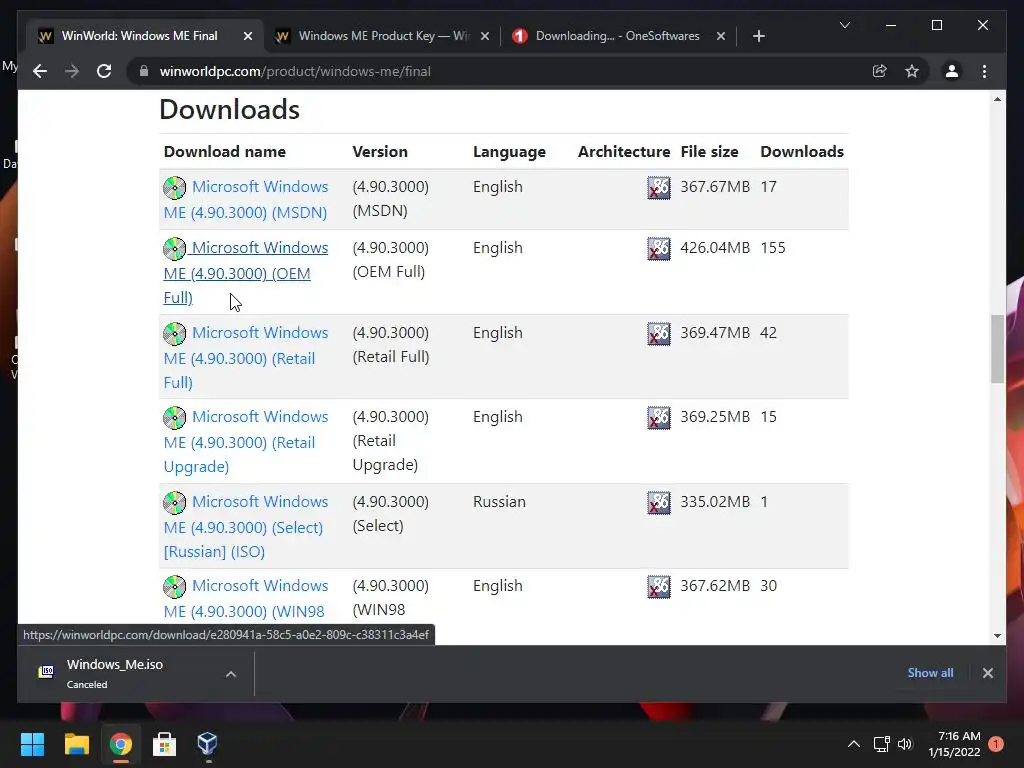Click the disc icon beside the OEM Full download
Viewport: 1024px width, 768px height.
[174, 248]
